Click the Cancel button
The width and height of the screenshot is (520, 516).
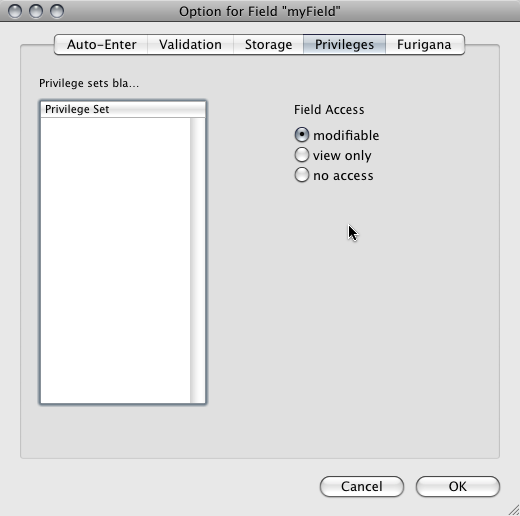[x=362, y=486]
